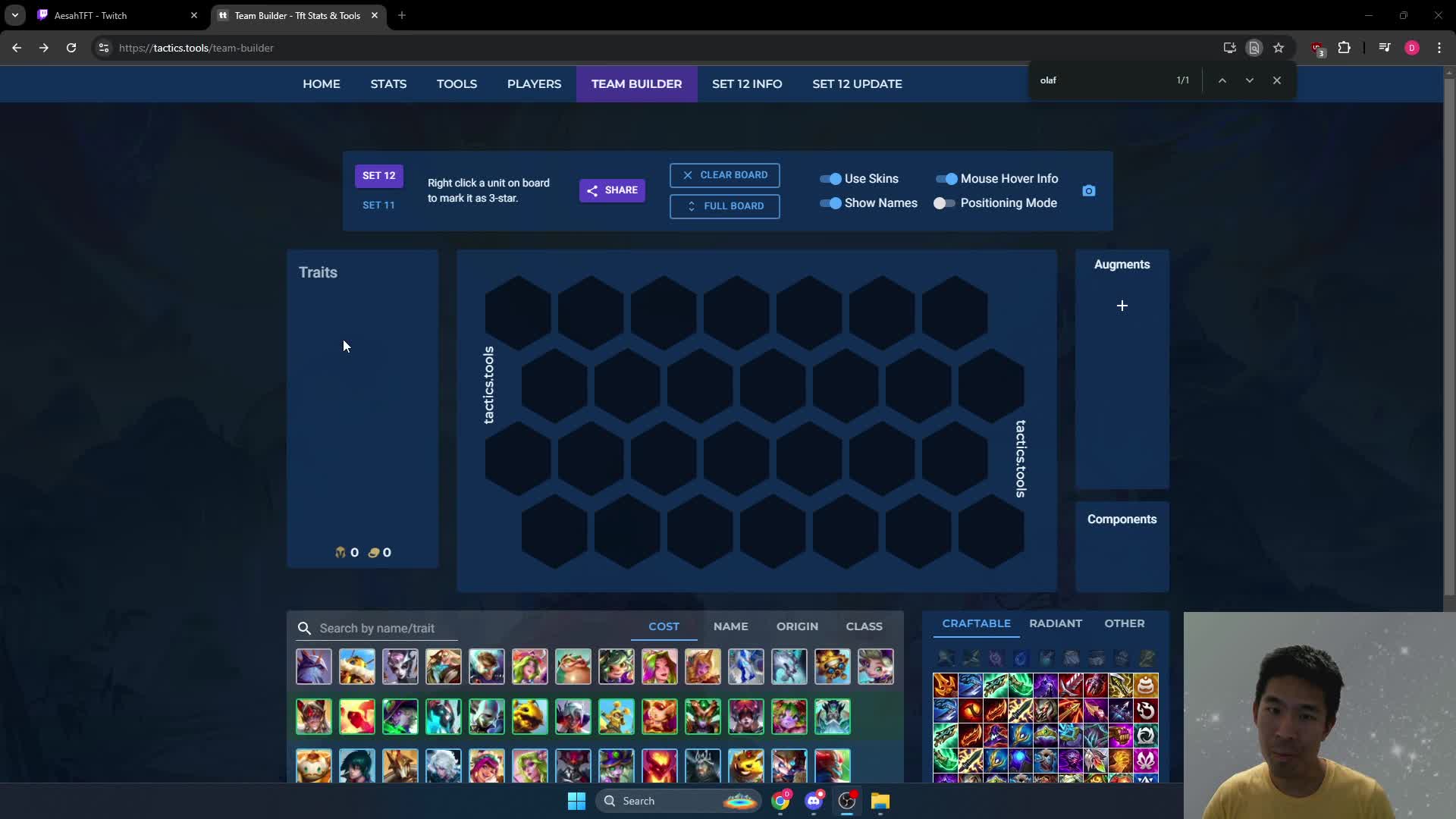The width and height of the screenshot is (1456, 819).
Task: Take a board screenshot with camera icon
Action: click(x=1089, y=190)
